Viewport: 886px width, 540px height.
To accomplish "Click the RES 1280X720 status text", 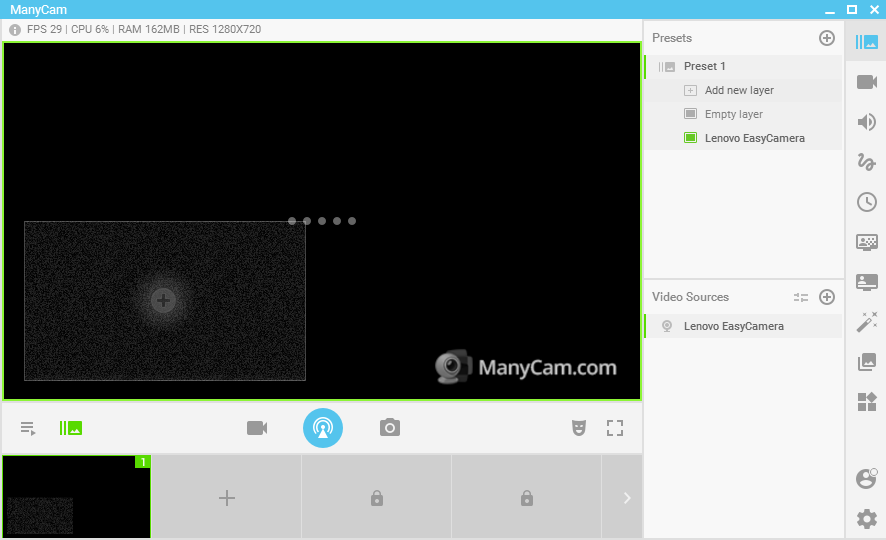I will pos(225,29).
